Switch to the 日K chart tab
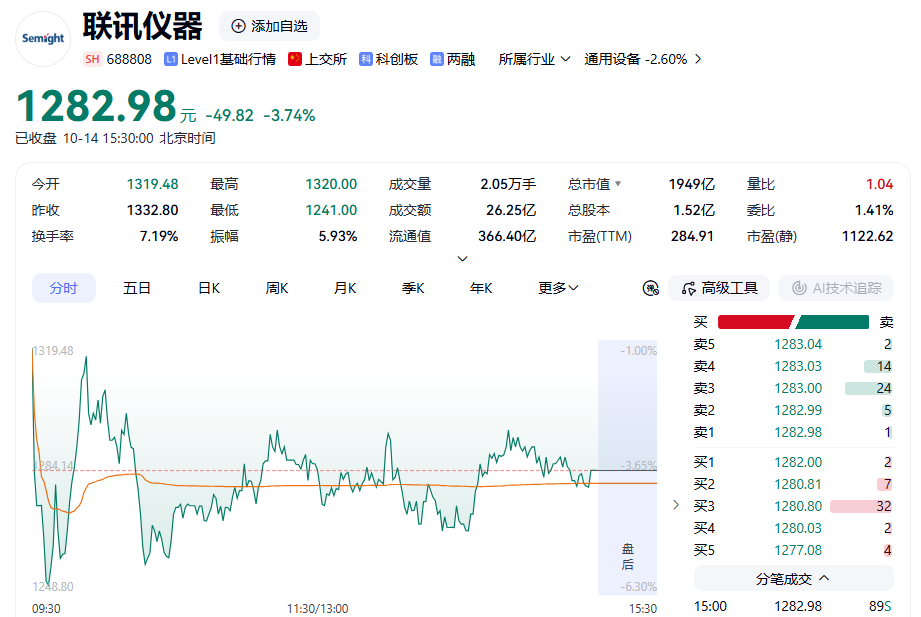The height and width of the screenshot is (617, 921). [x=209, y=288]
